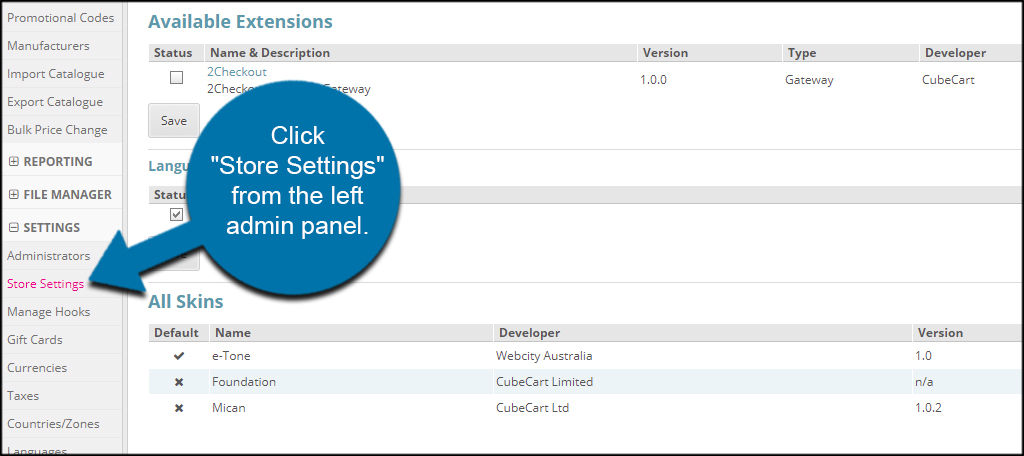The image size is (1024, 456).
Task: Click the Mican skin's cross icon
Action: click(178, 408)
